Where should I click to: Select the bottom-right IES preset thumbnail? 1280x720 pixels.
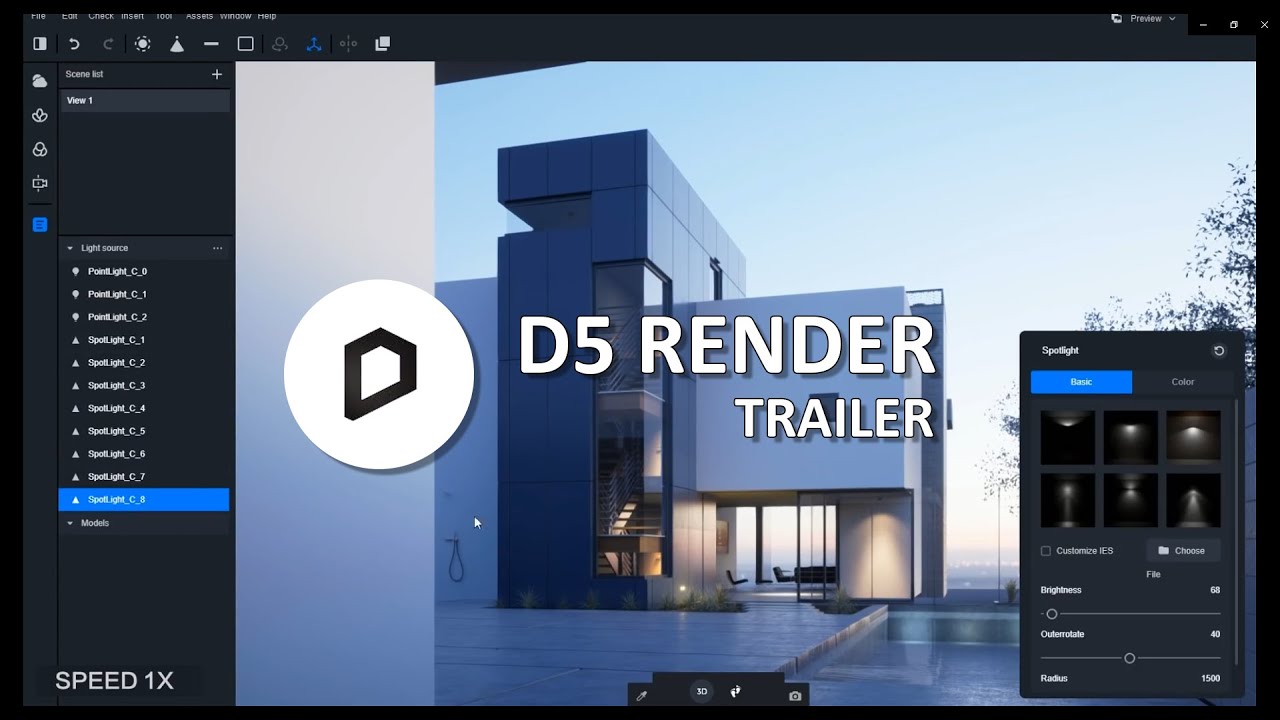coord(1193,500)
